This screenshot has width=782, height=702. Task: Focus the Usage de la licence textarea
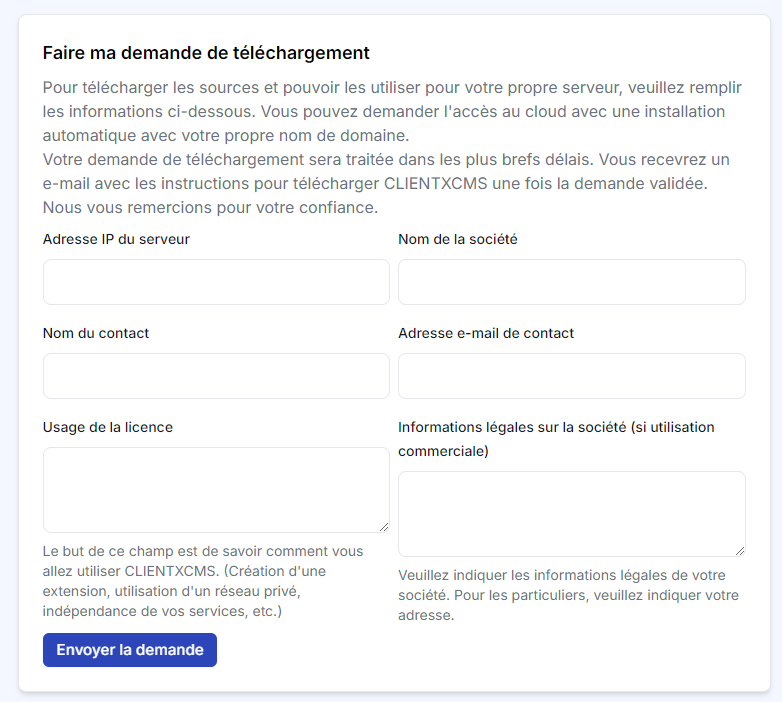[x=216, y=489]
